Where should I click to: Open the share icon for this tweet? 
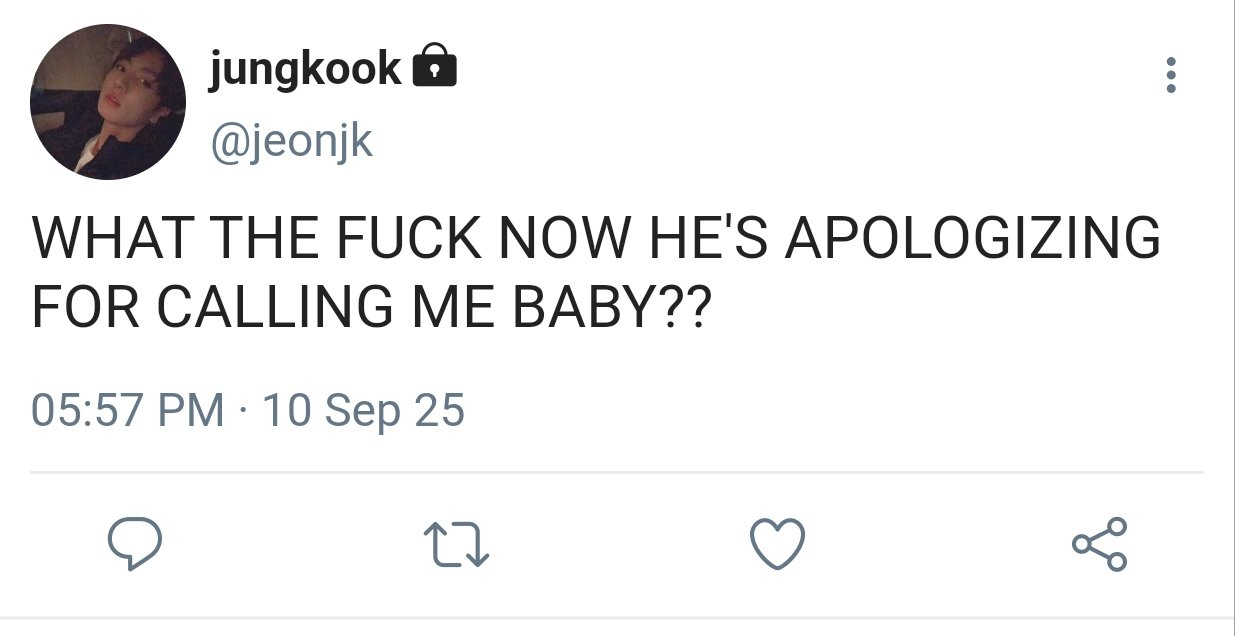(x=1099, y=544)
